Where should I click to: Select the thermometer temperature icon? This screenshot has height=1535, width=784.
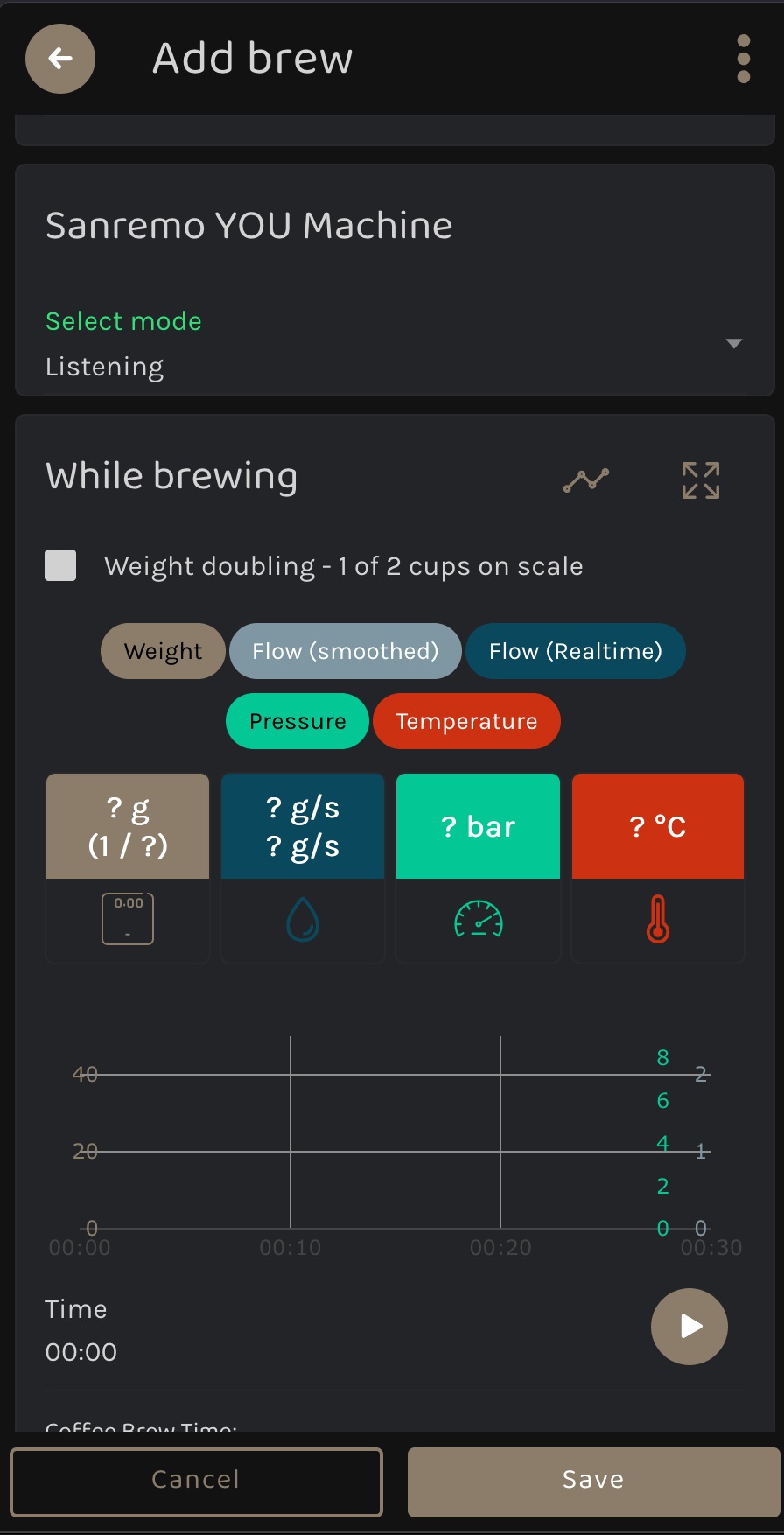point(657,919)
